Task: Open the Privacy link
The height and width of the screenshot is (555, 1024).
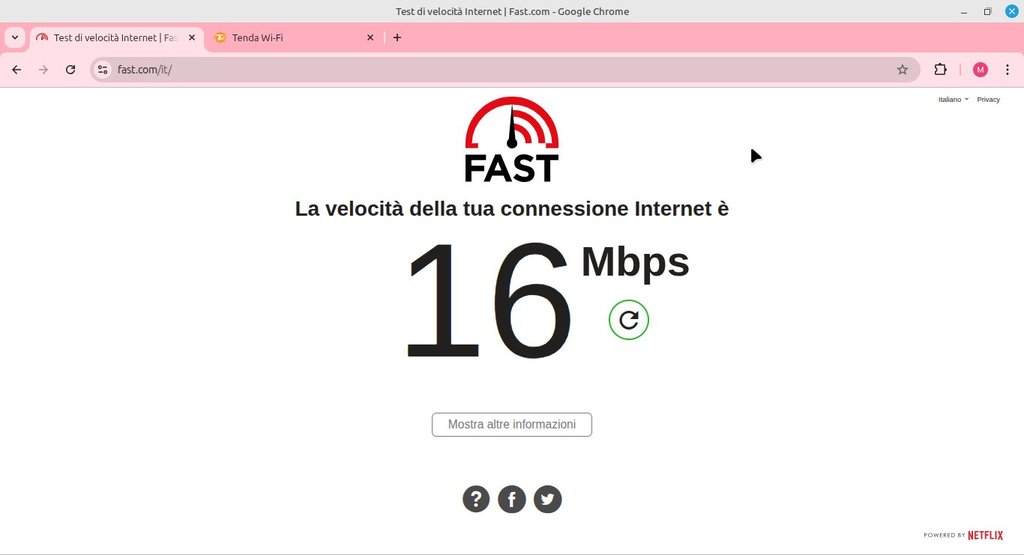Action: (988, 99)
